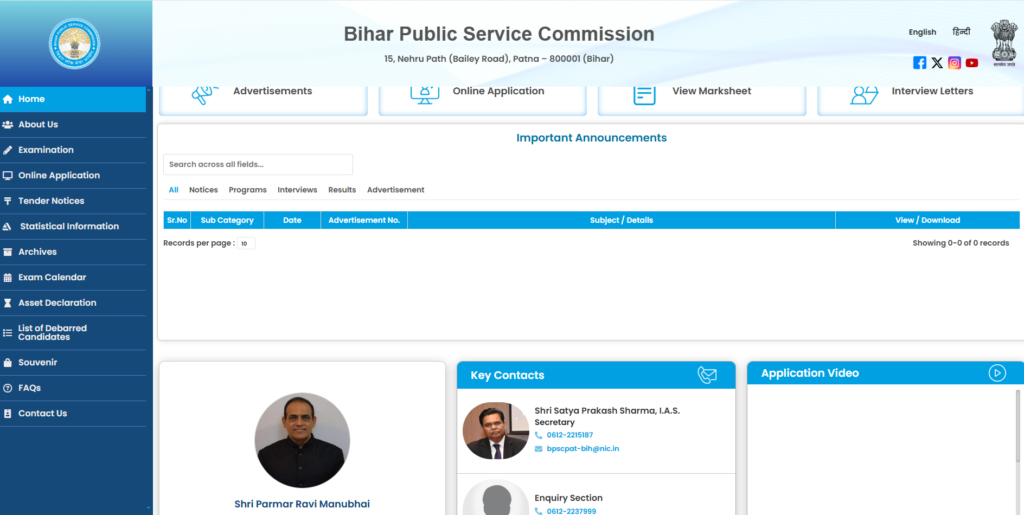Open About Us menu item
Viewport: 1024px width, 515px height.
pyautogui.click(x=73, y=124)
